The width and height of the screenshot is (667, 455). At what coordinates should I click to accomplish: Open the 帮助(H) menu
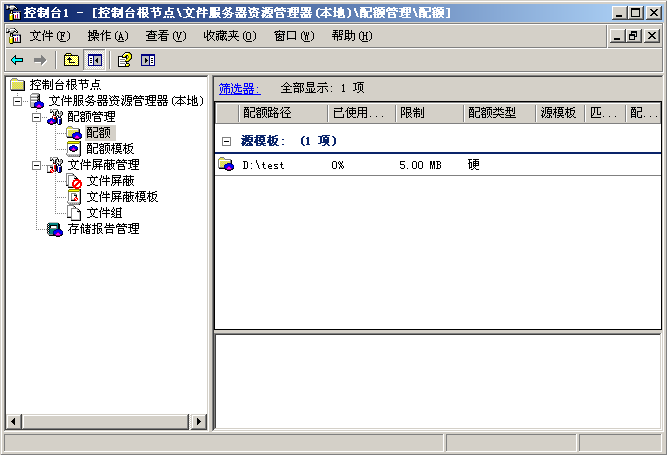352,36
